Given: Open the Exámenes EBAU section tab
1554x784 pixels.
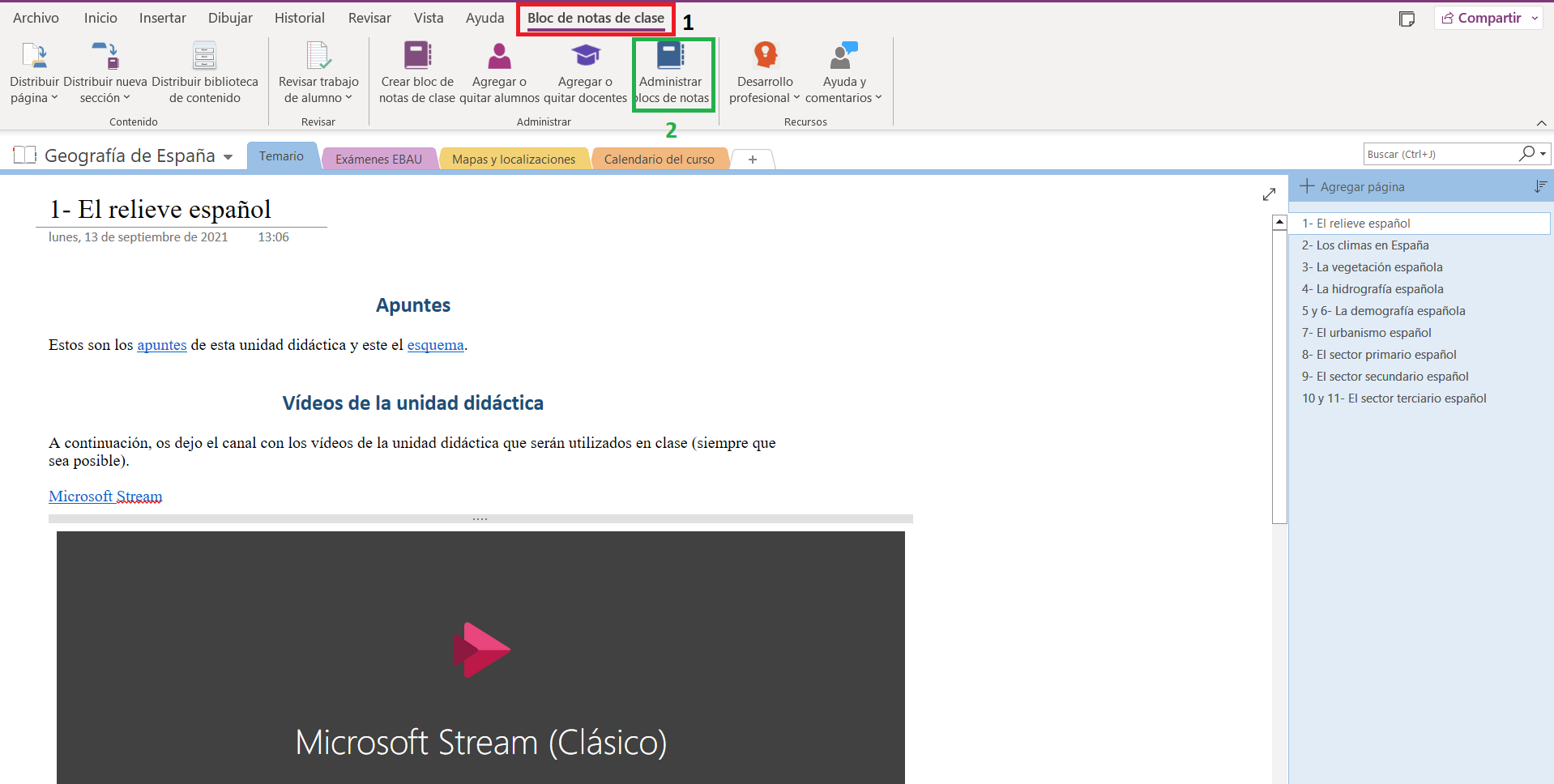Looking at the screenshot, I should (x=378, y=160).
